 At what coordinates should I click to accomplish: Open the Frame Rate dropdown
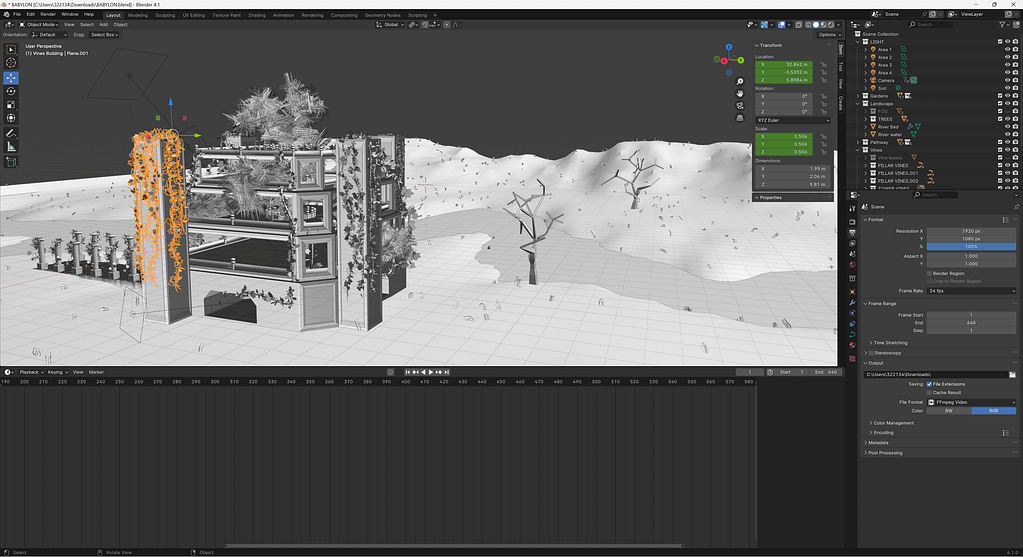point(970,290)
